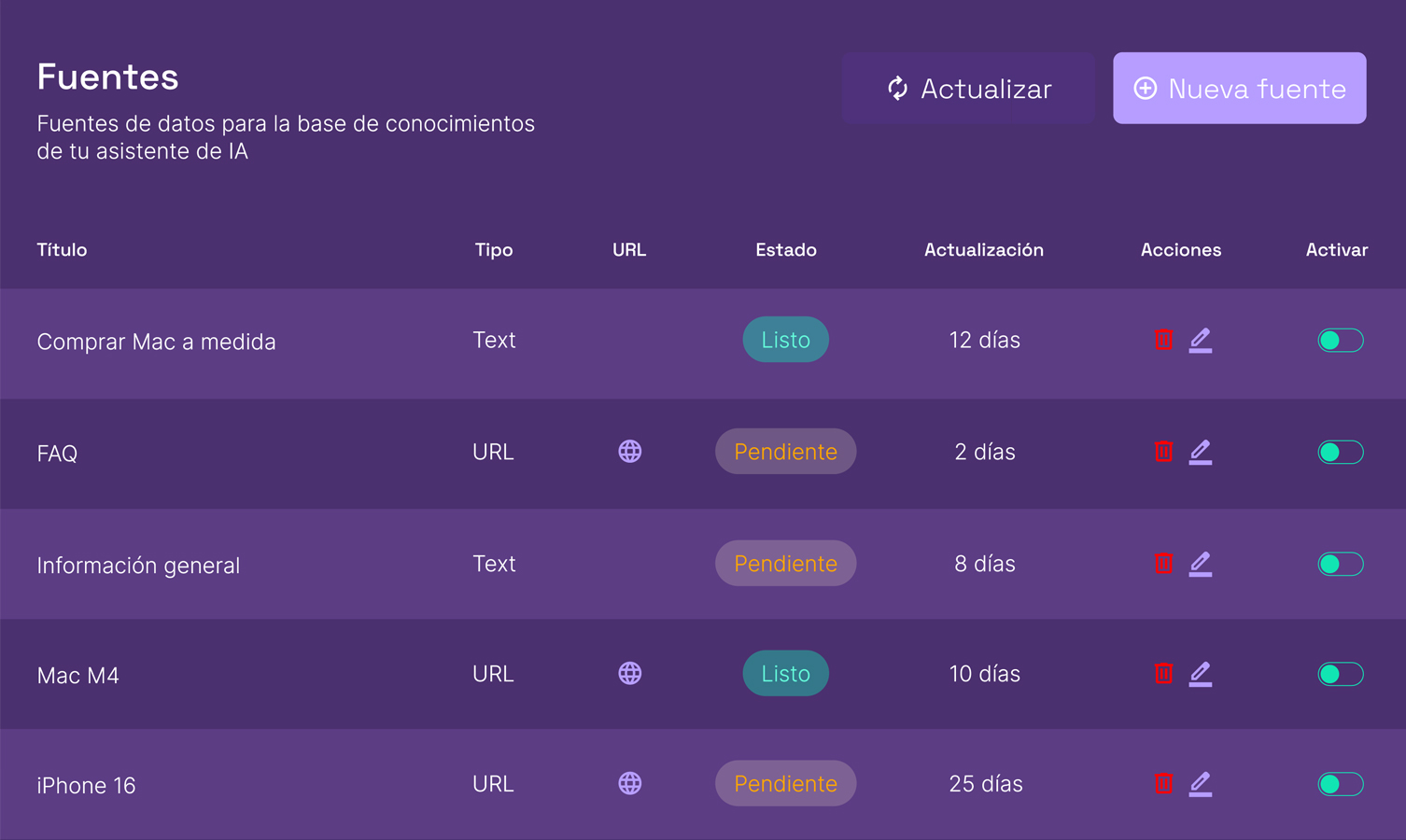The image size is (1406, 840).
Task: Click the Pendiente status badge for FAQ
Action: pos(785,452)
